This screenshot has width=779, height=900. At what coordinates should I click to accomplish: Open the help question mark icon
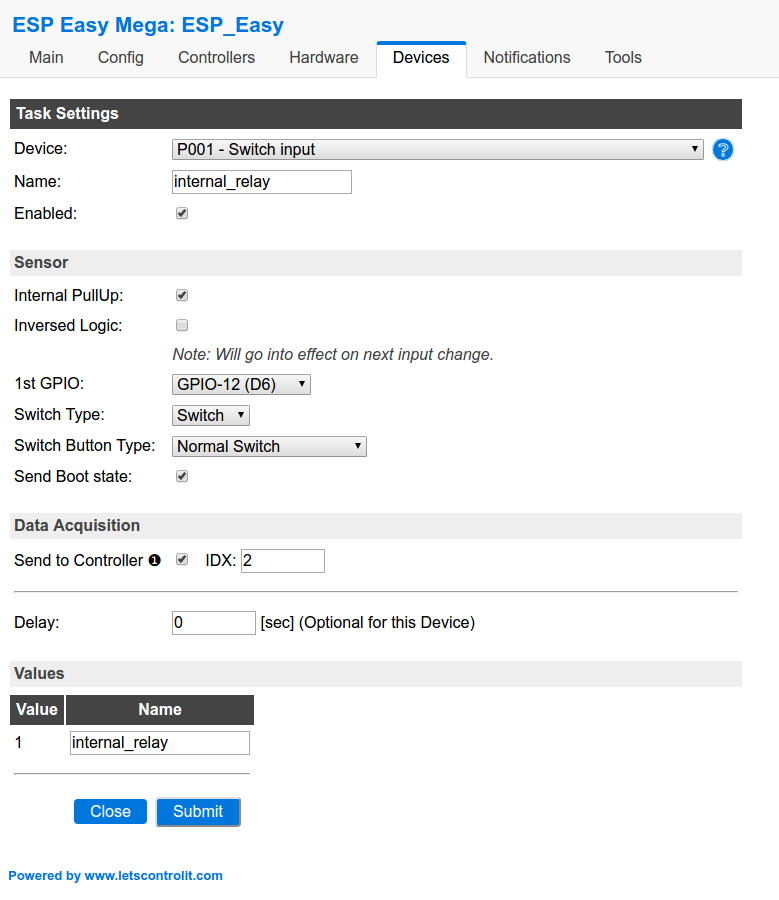pos(723,150)
